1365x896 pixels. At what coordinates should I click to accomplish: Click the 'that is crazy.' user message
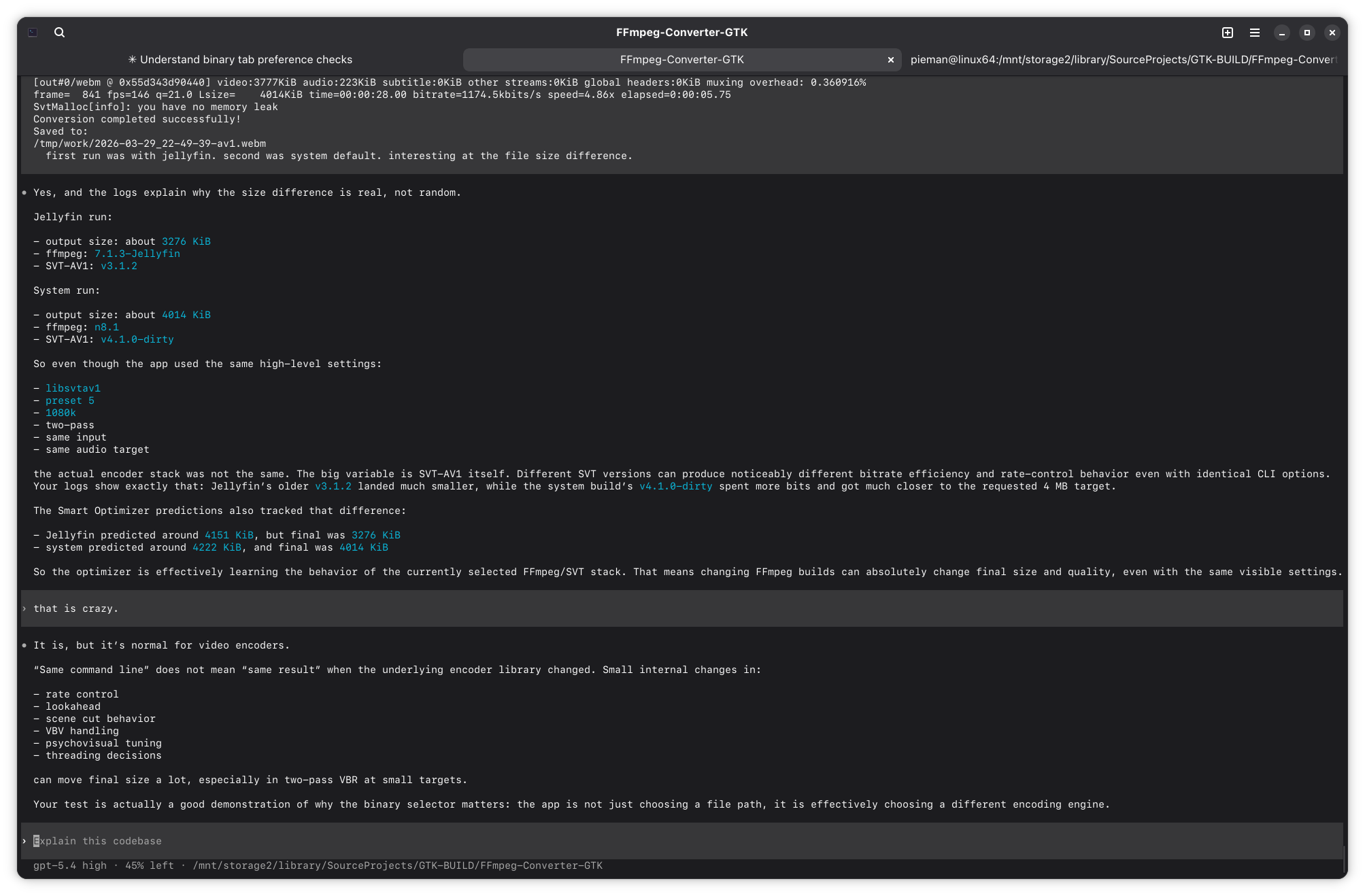point(75,608)
